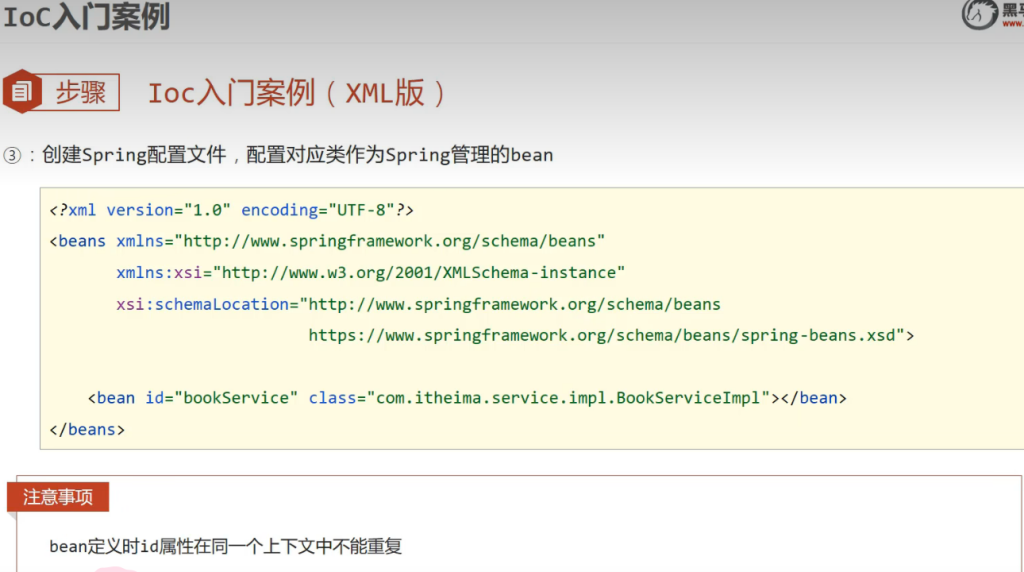Open the xmlns springframework schema/beans URL

[x=391, y=241]
